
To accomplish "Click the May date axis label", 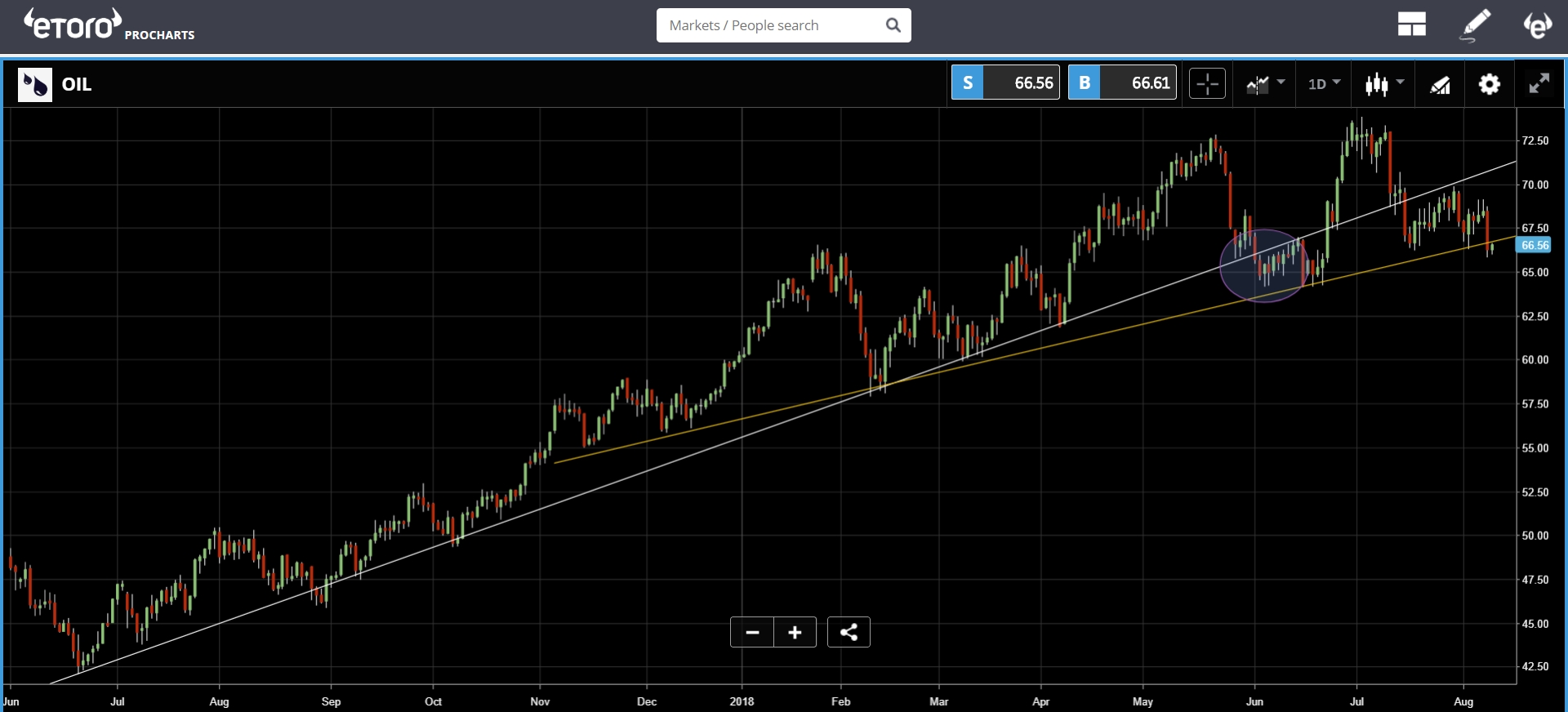I will click(x=1143, y=701).
